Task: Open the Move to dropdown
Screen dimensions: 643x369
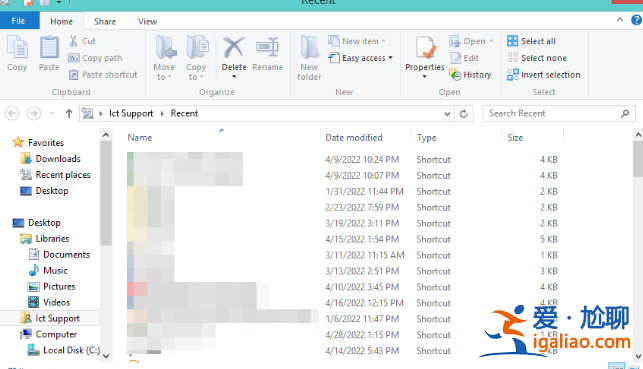Action: [x=164, y=58]
